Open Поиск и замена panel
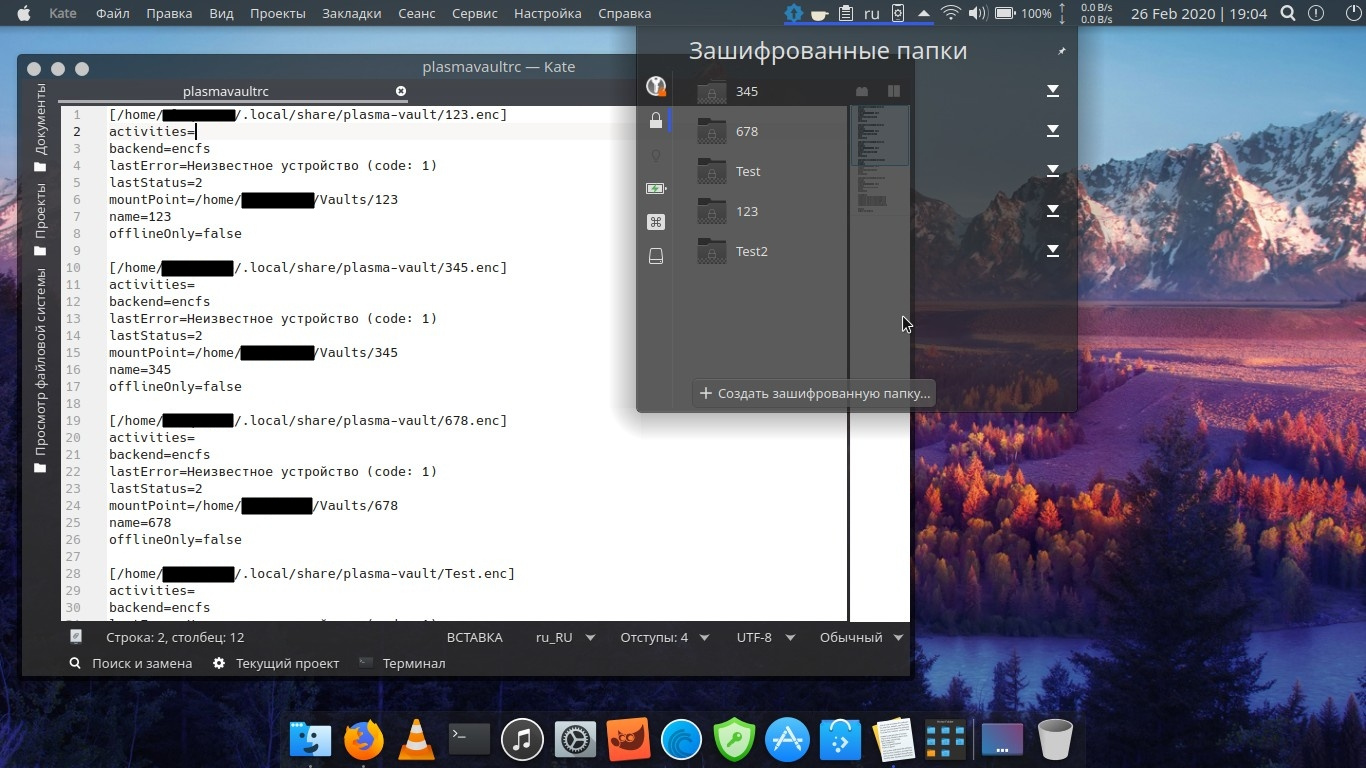The image size is (1366, 768). (x=131, y=663)
